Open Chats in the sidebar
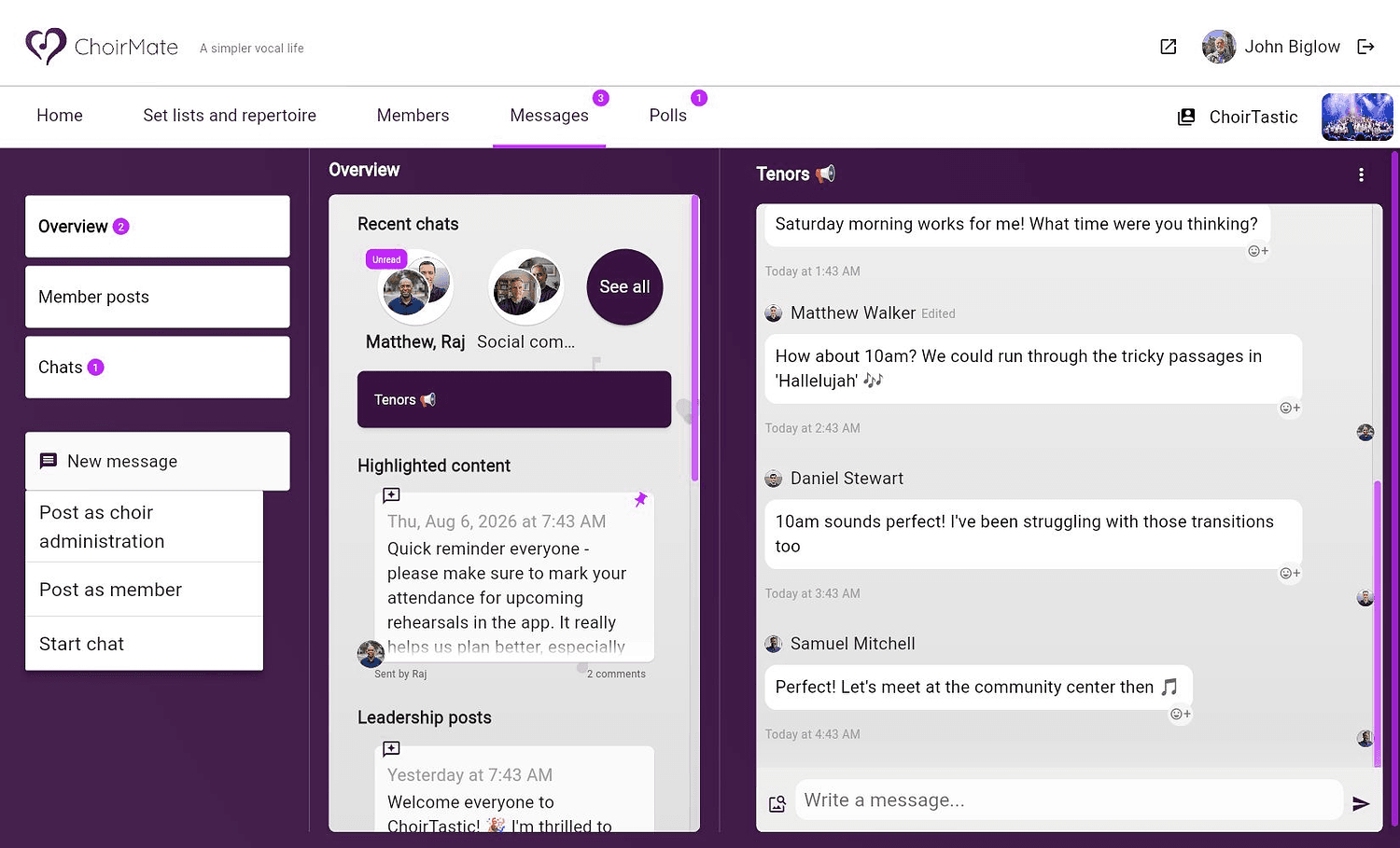 (158, 368)
